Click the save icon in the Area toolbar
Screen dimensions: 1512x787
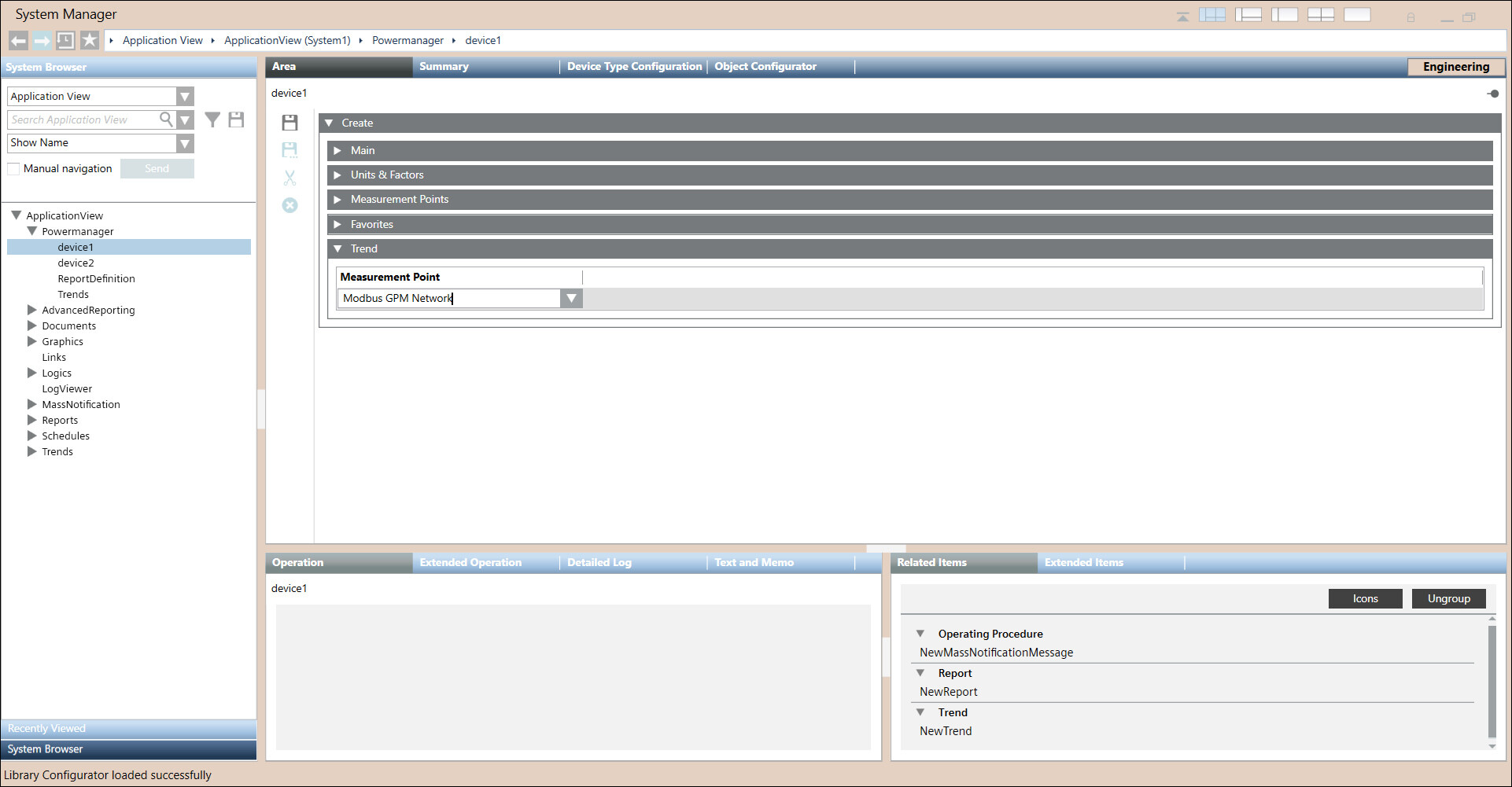(289, 123)
